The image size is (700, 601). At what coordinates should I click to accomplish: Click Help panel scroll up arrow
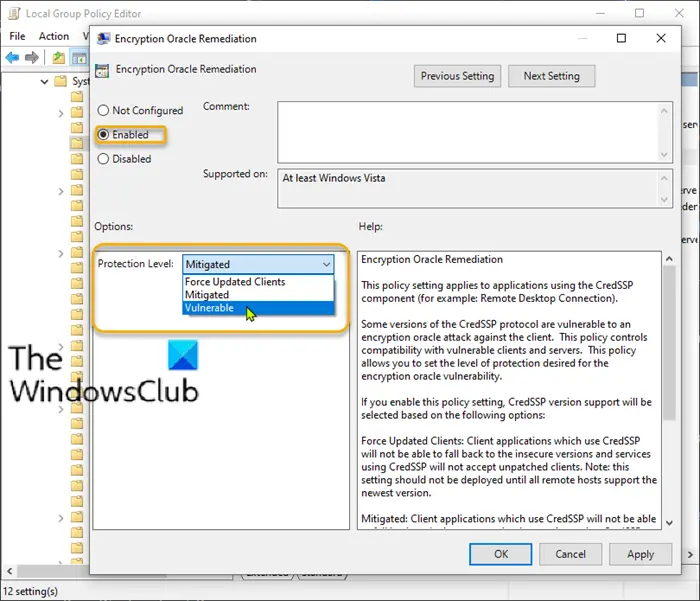coord(669,259)
